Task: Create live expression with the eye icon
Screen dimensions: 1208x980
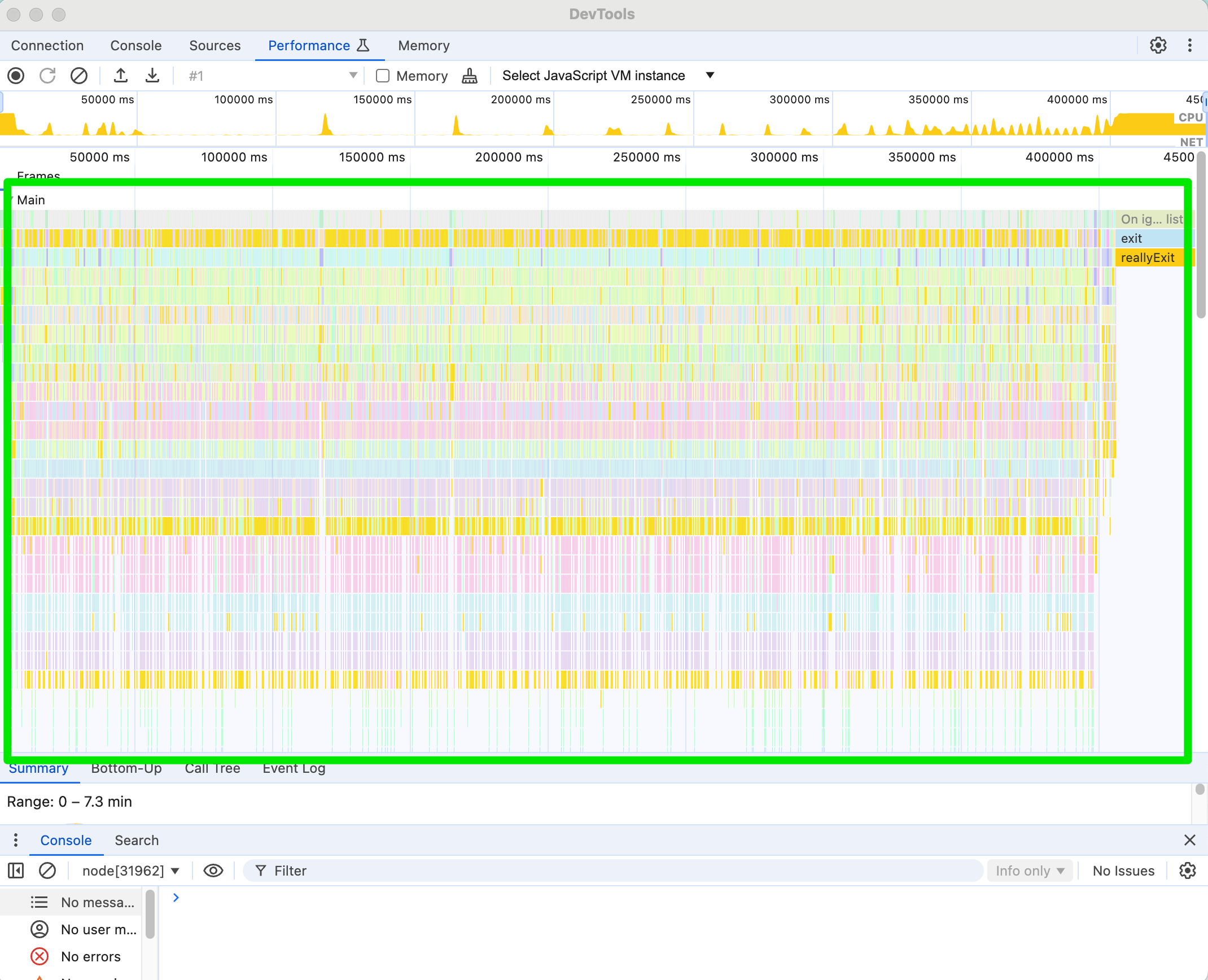Action: 213,870
